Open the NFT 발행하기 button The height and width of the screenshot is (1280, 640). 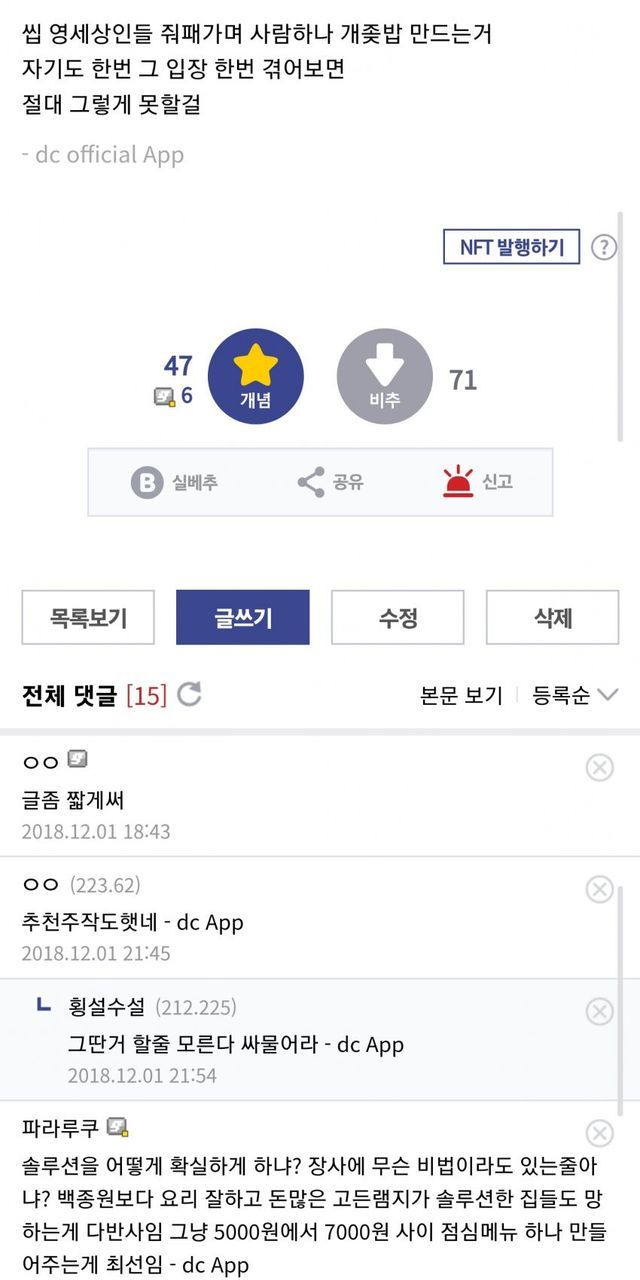tap(511, 247)
